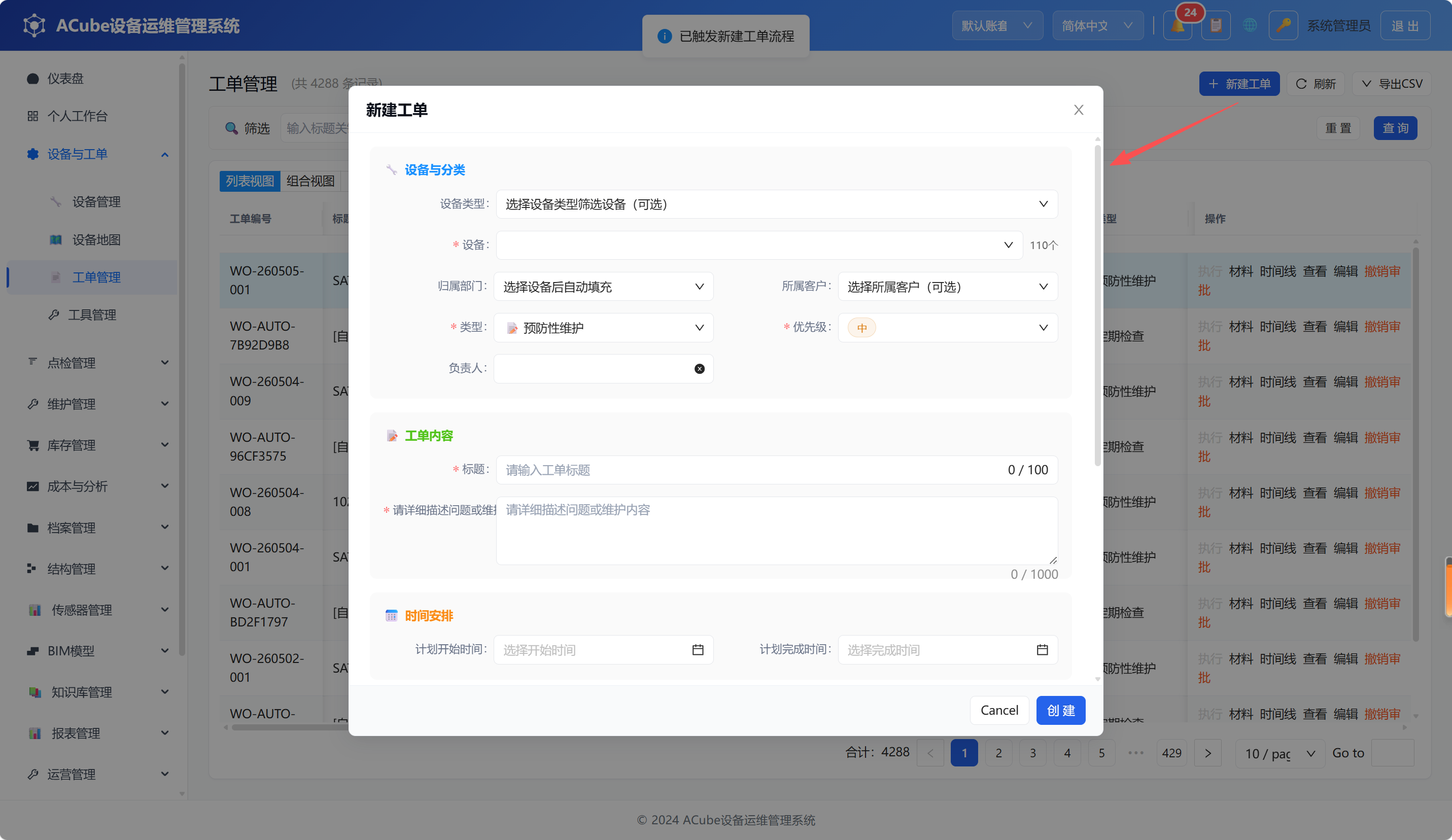The height and width of the screenshot is (840, 1452).
Task: Click the problem description textarea
Action: click(777, 531)
